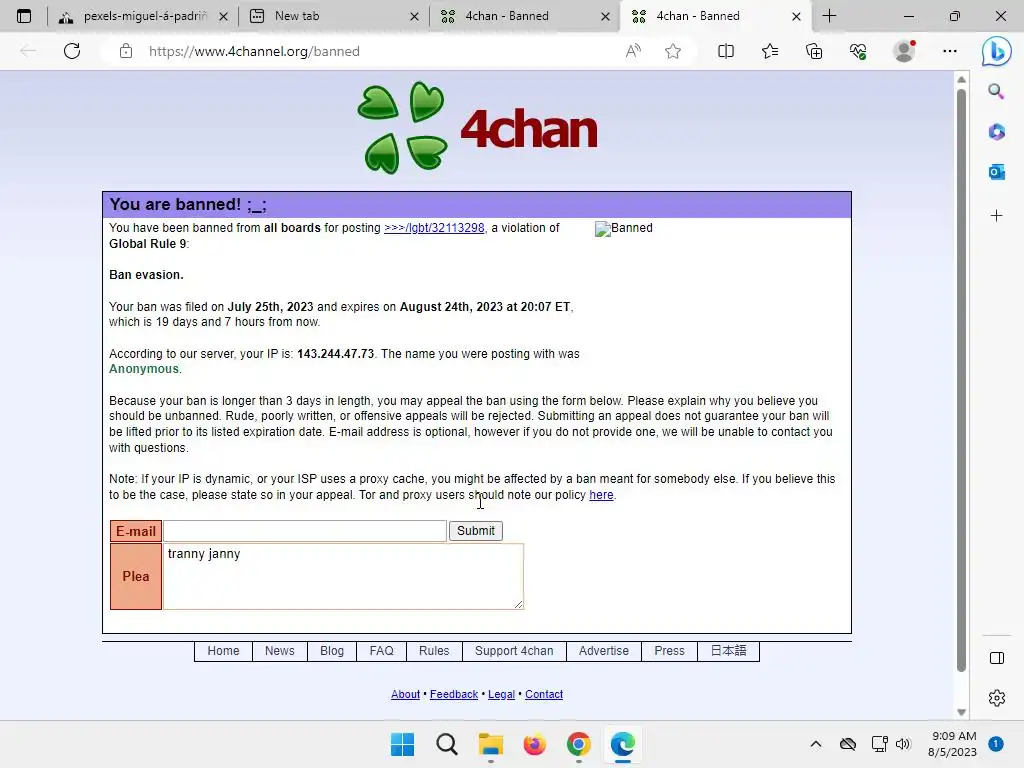
Task: Close the New tab tab
Action: [x=414, y=16]
